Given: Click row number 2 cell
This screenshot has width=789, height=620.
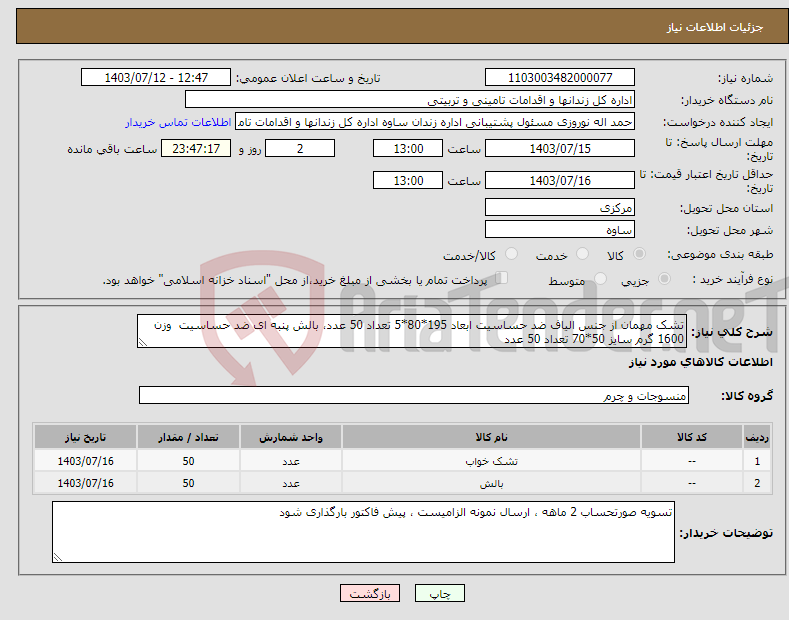Looking at the screenshot, I should [x=757, y=483].
